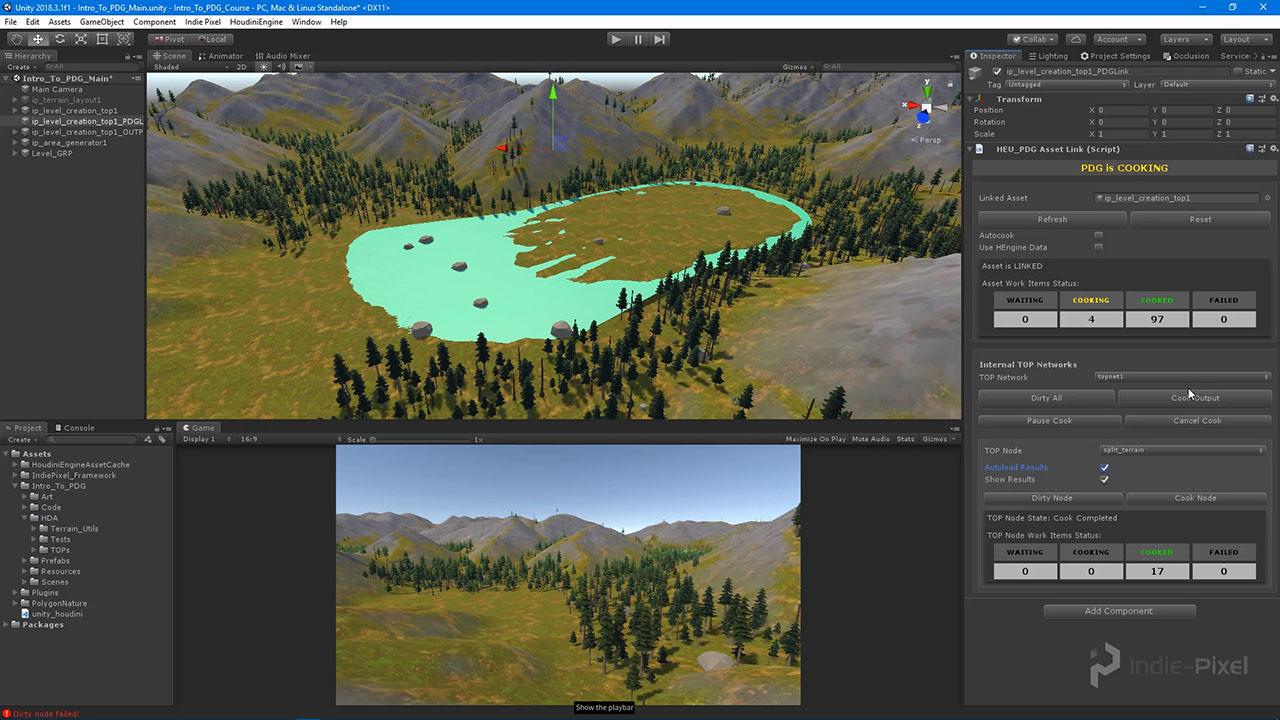
Task: Enable Use HEngine Data checkbox
Action: [1098, 247]
